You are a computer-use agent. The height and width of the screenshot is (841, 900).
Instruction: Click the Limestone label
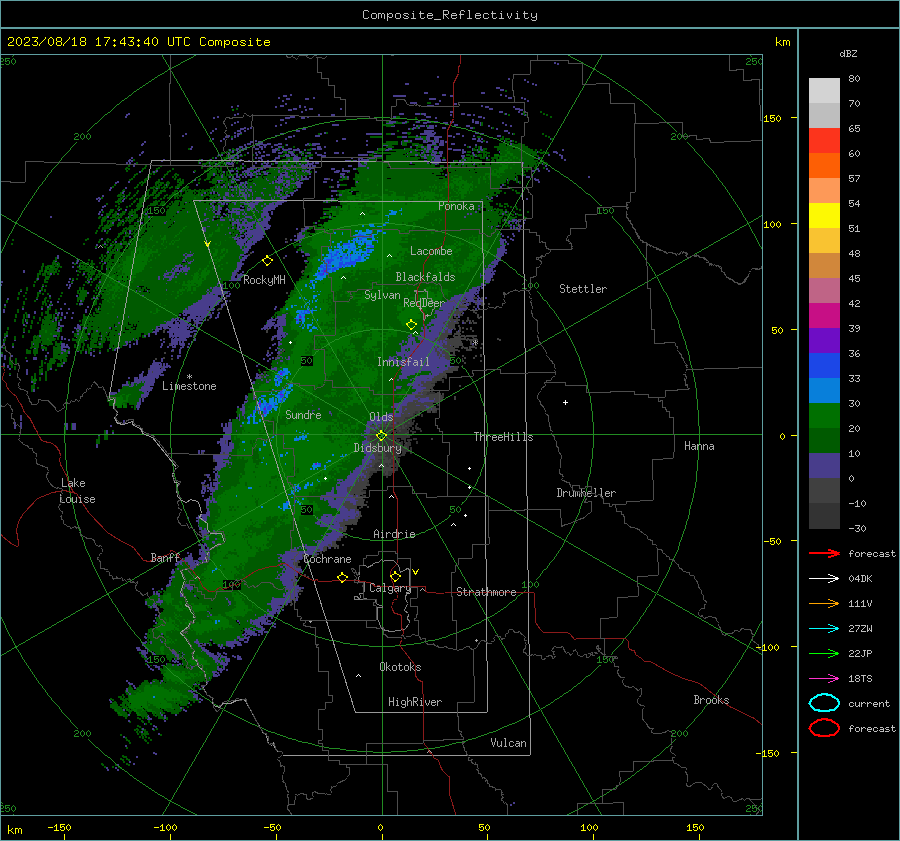click(189, 386)
